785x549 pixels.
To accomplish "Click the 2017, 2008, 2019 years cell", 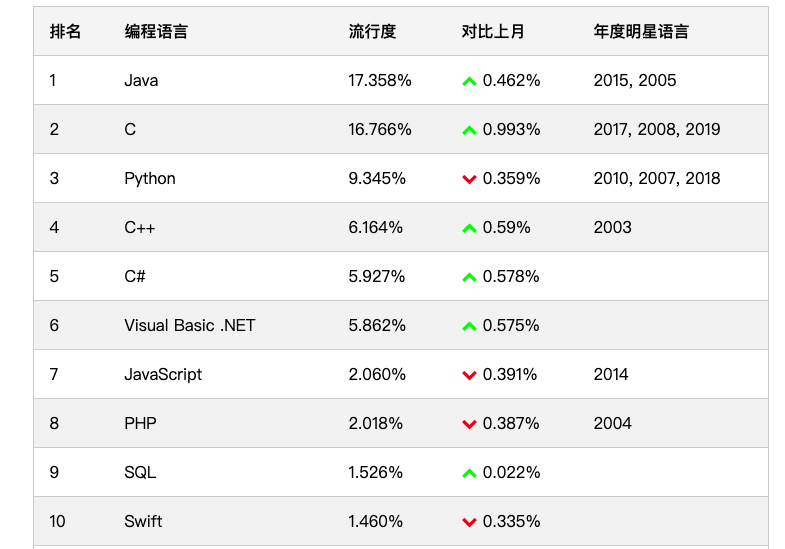I will point(656,130).
